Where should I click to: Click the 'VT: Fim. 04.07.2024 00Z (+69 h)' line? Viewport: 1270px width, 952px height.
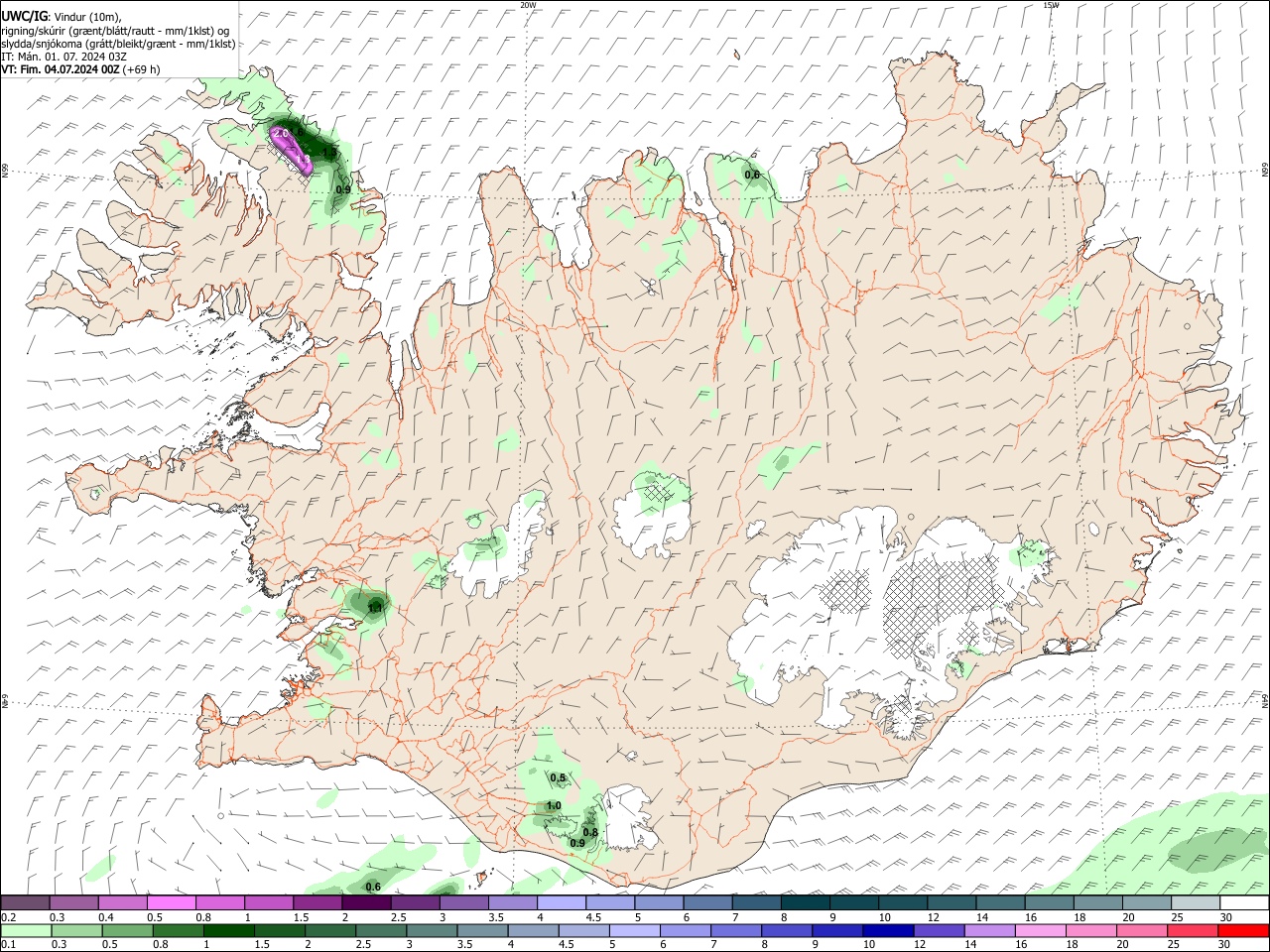(80, 69)
